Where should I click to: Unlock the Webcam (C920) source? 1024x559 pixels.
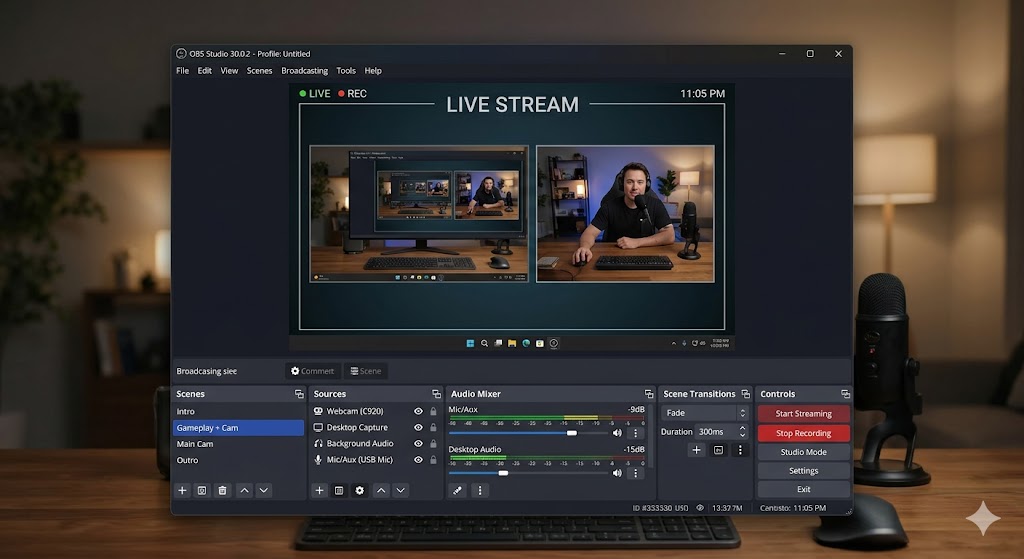(x=433, y=411)
